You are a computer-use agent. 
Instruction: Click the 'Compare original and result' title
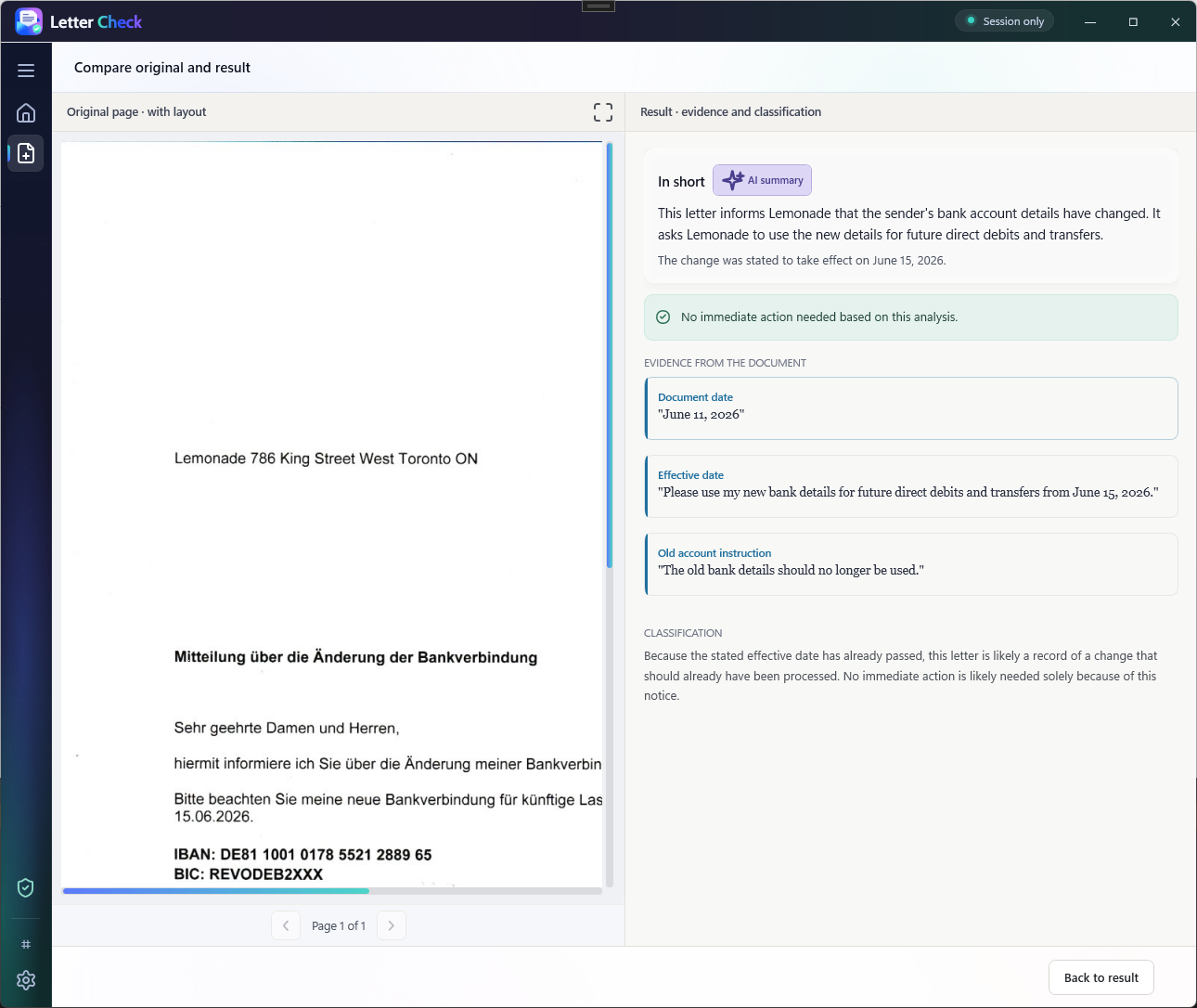pyautogui.click(x=162, y=68)
